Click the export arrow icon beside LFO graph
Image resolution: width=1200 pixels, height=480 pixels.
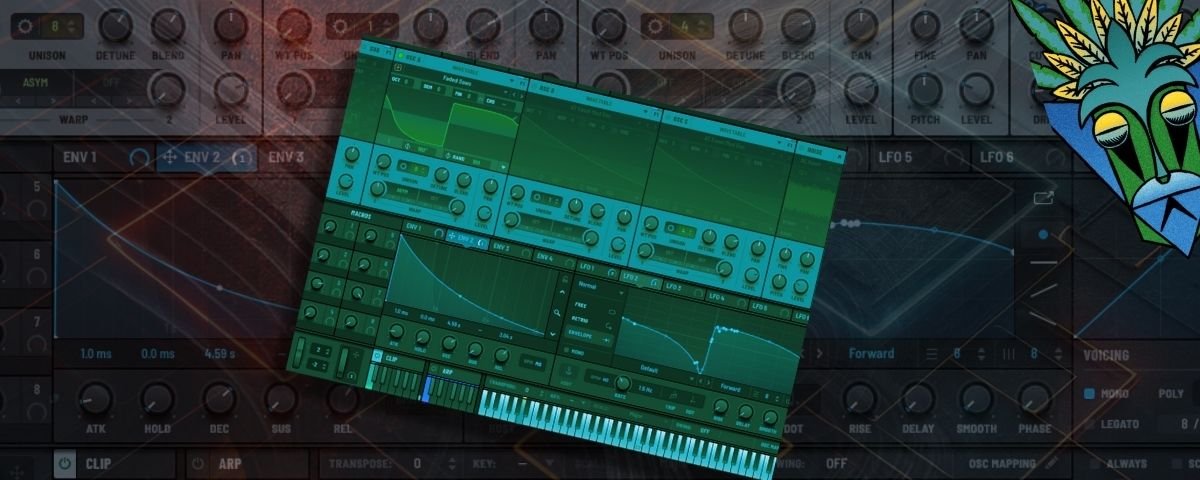click(1043, 198)
